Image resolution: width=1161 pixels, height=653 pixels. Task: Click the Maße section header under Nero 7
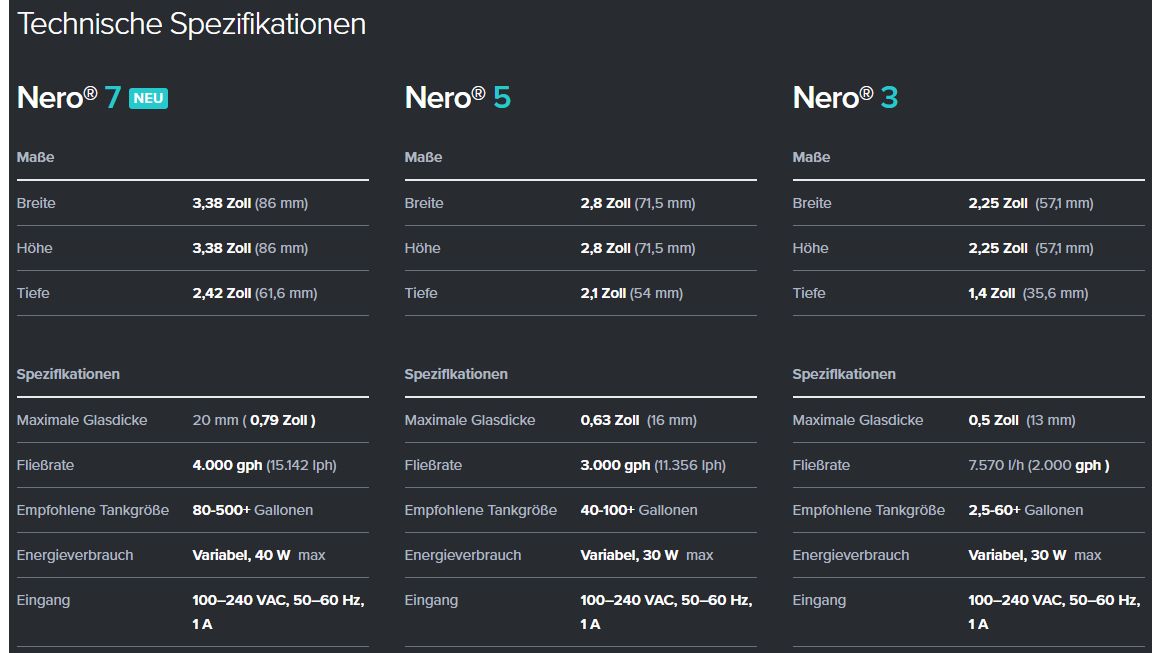point(33,157)
